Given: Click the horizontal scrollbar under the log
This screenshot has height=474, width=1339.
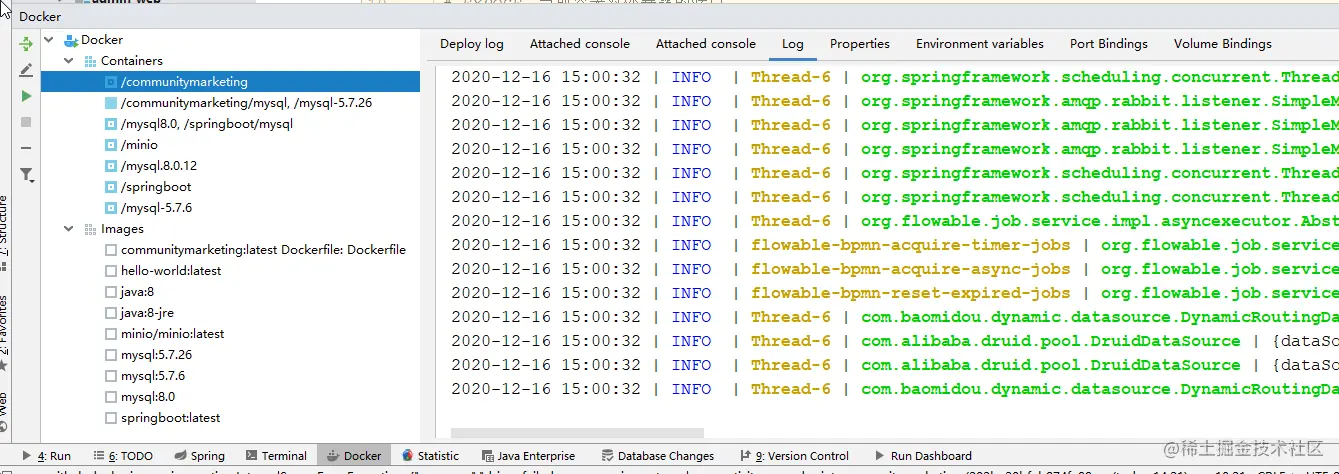Looking at the screenshot, I should (577, 433).
